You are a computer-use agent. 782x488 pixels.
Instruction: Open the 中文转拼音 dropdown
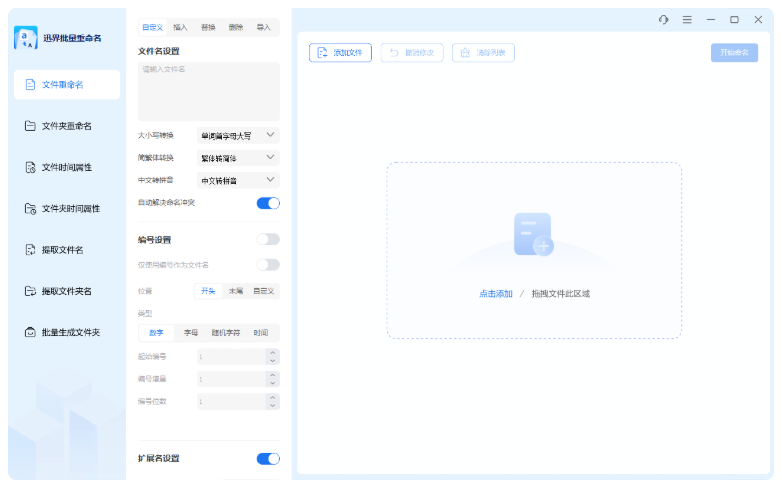238,181
